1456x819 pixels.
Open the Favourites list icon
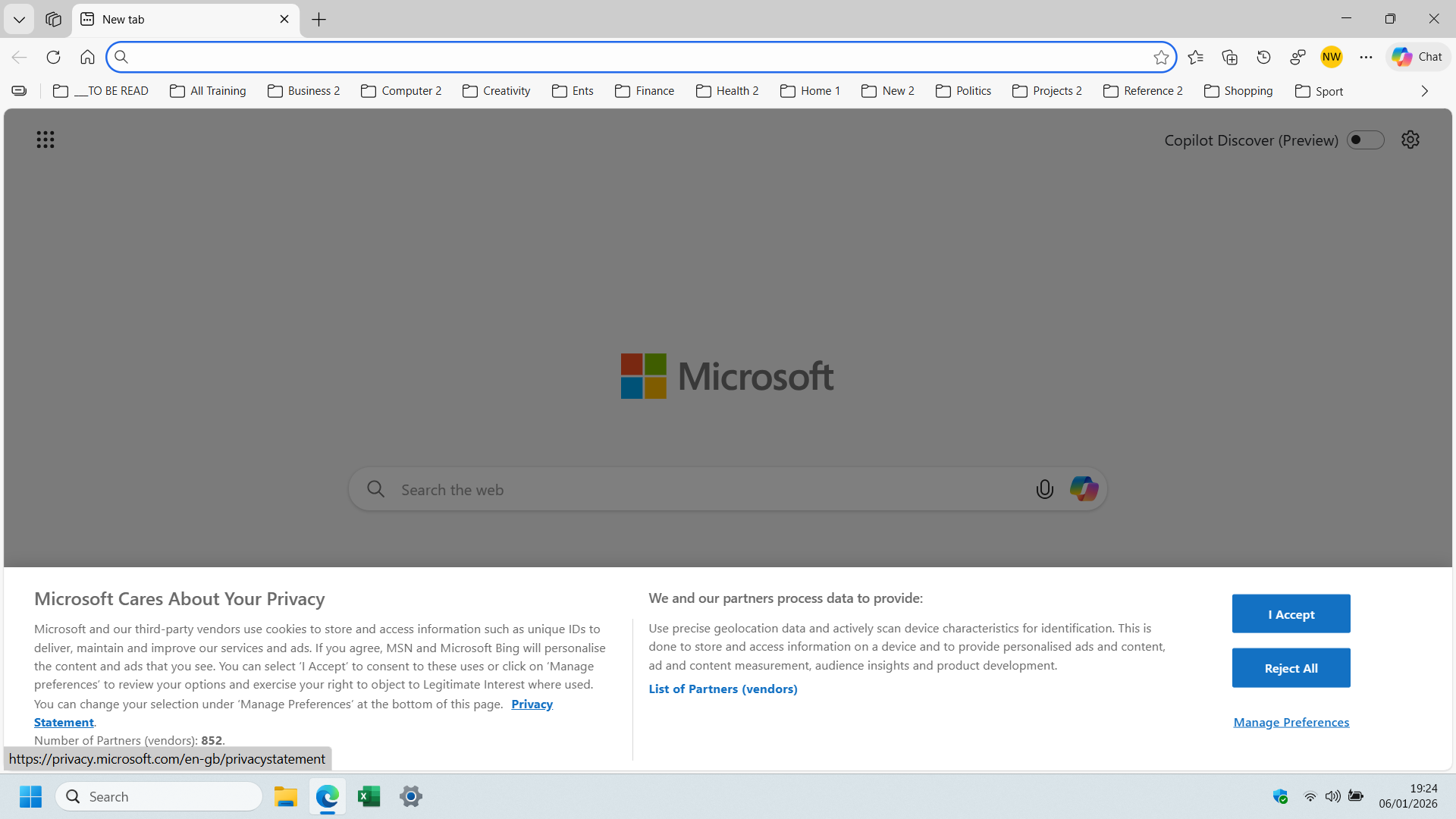1196,57
